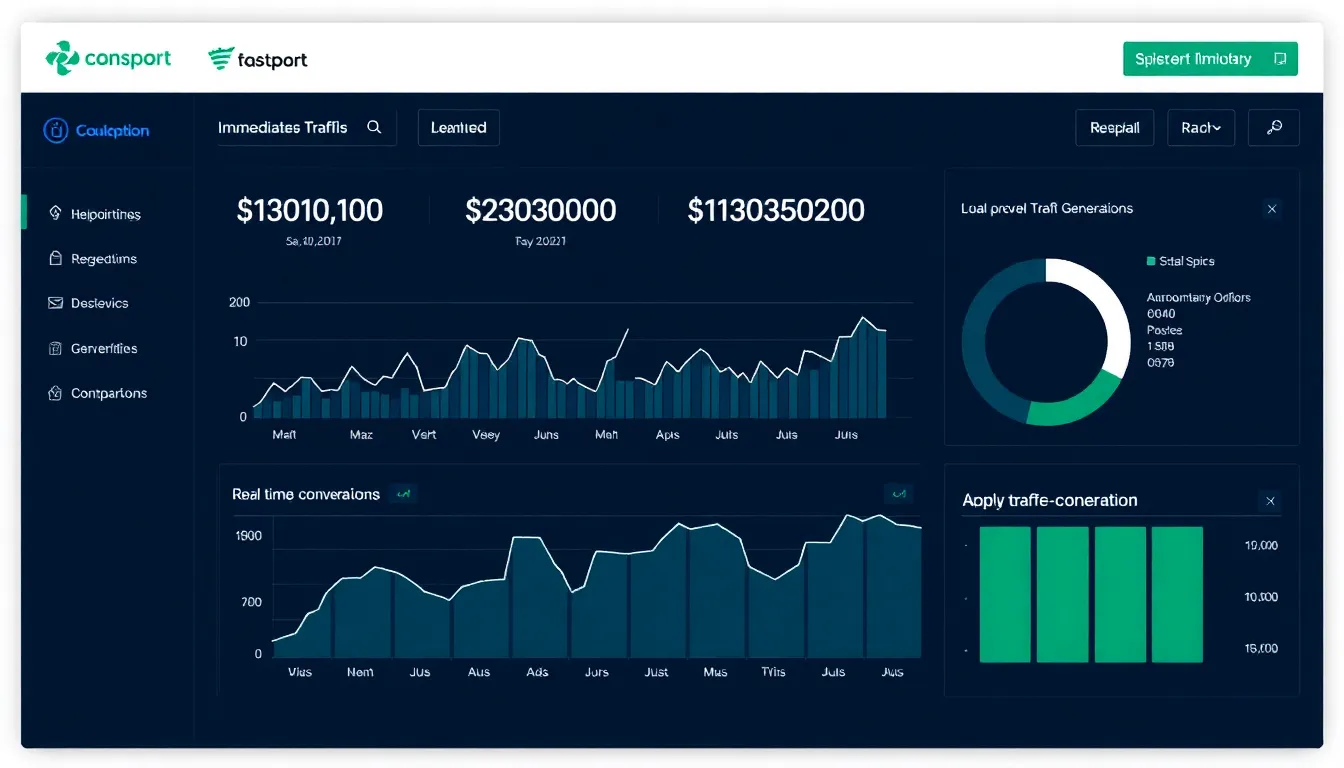The height and width of the screenshot is (768, 1344).
Task: Click the chart icon at right of conversions panel
Action: pos(898,493)
